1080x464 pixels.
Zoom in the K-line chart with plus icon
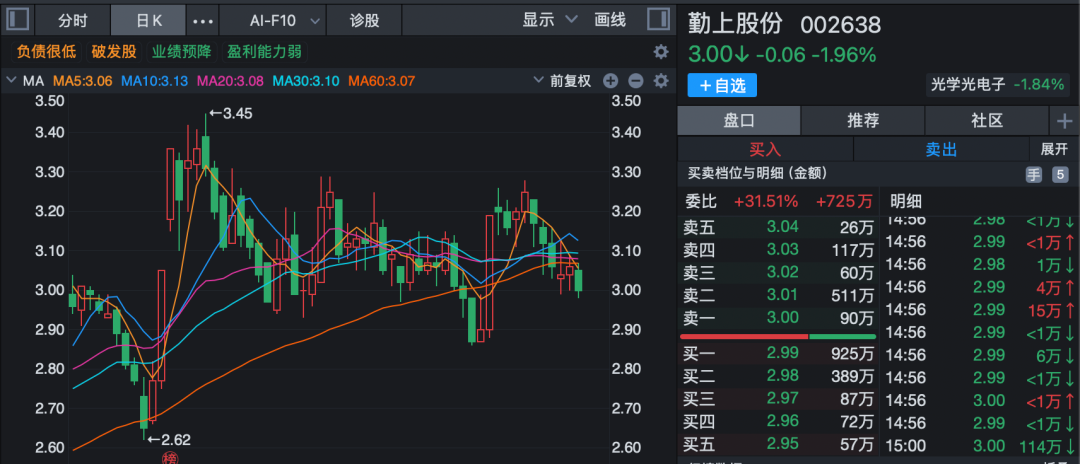click(x=636, y=81)
